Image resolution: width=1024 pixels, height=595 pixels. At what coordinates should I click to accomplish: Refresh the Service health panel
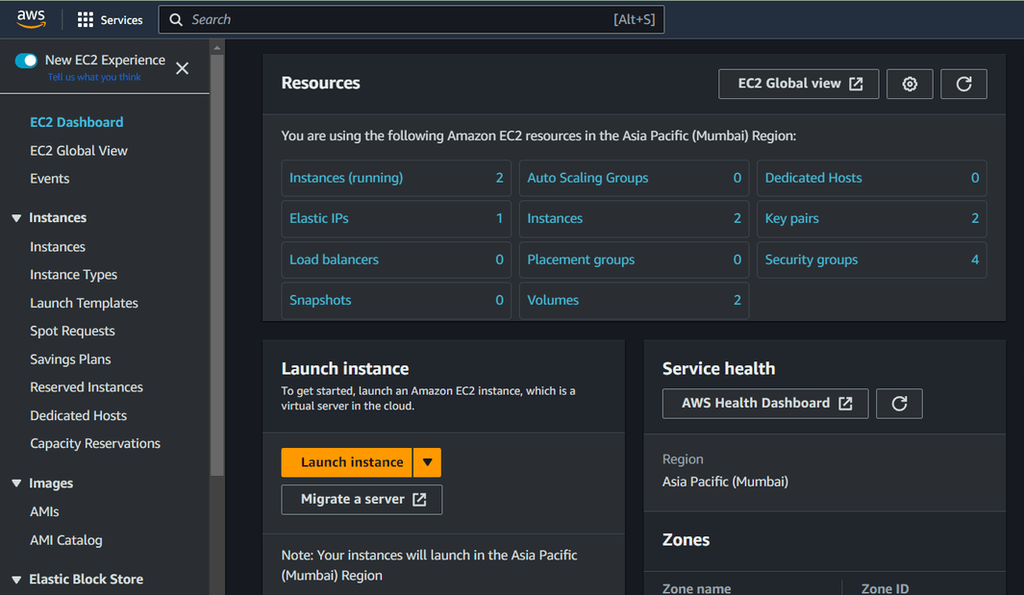[x=898, y=403]
